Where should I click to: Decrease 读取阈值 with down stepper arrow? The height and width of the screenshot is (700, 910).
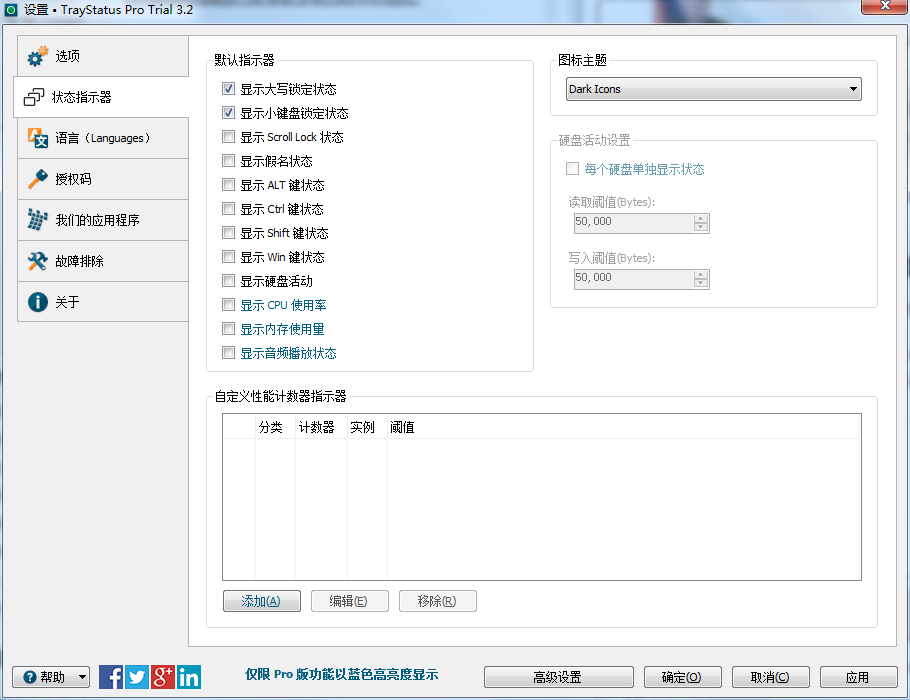coord(701,228)
